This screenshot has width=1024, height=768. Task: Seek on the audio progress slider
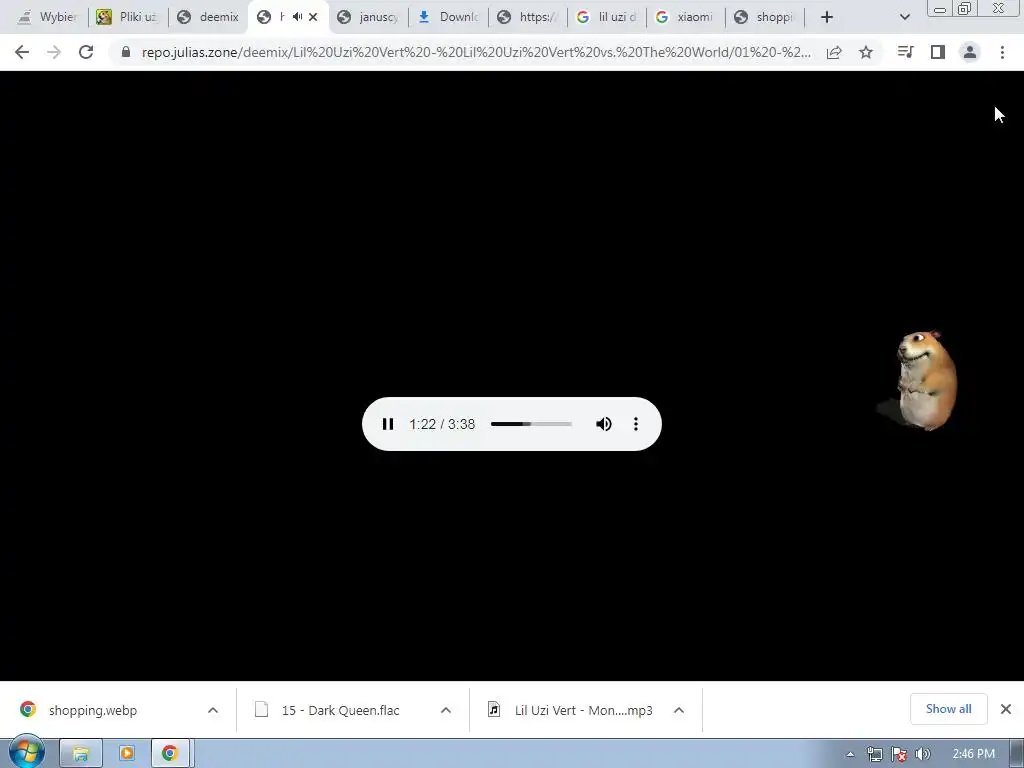(x=531, y=424)
